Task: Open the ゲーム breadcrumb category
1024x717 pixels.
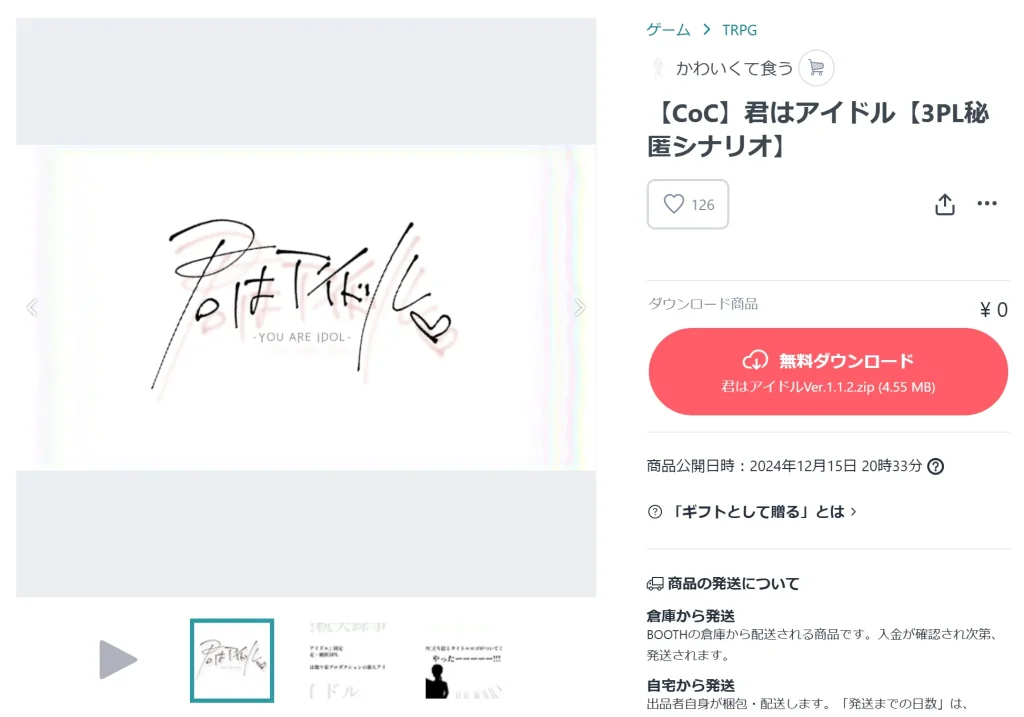Action: [x=668, y=30]
